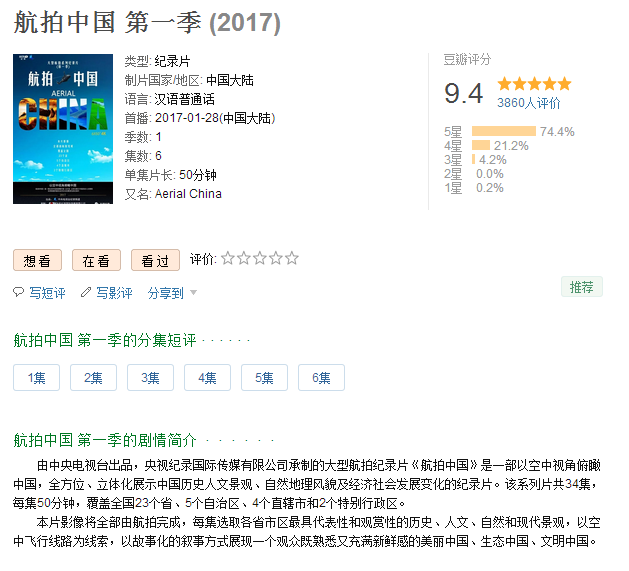Click the language value 汉语普通话

point(185,99)
